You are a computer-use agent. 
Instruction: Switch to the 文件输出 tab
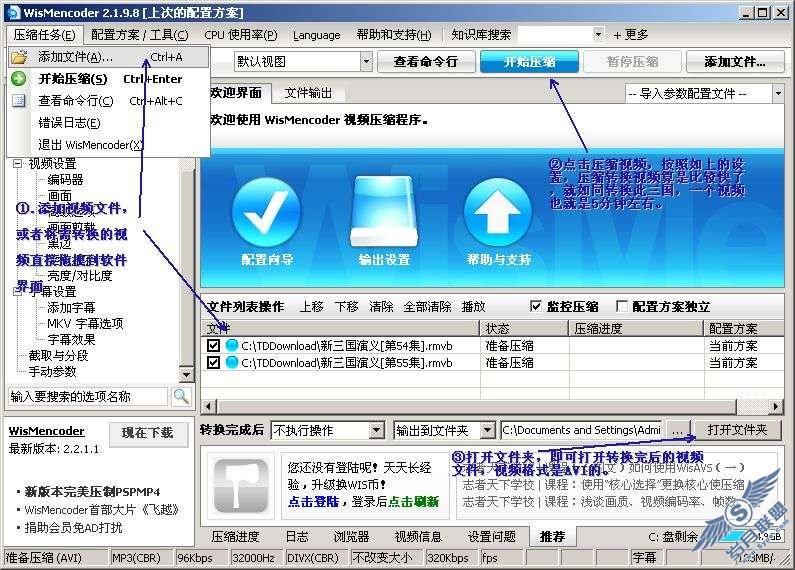(308, 93)
